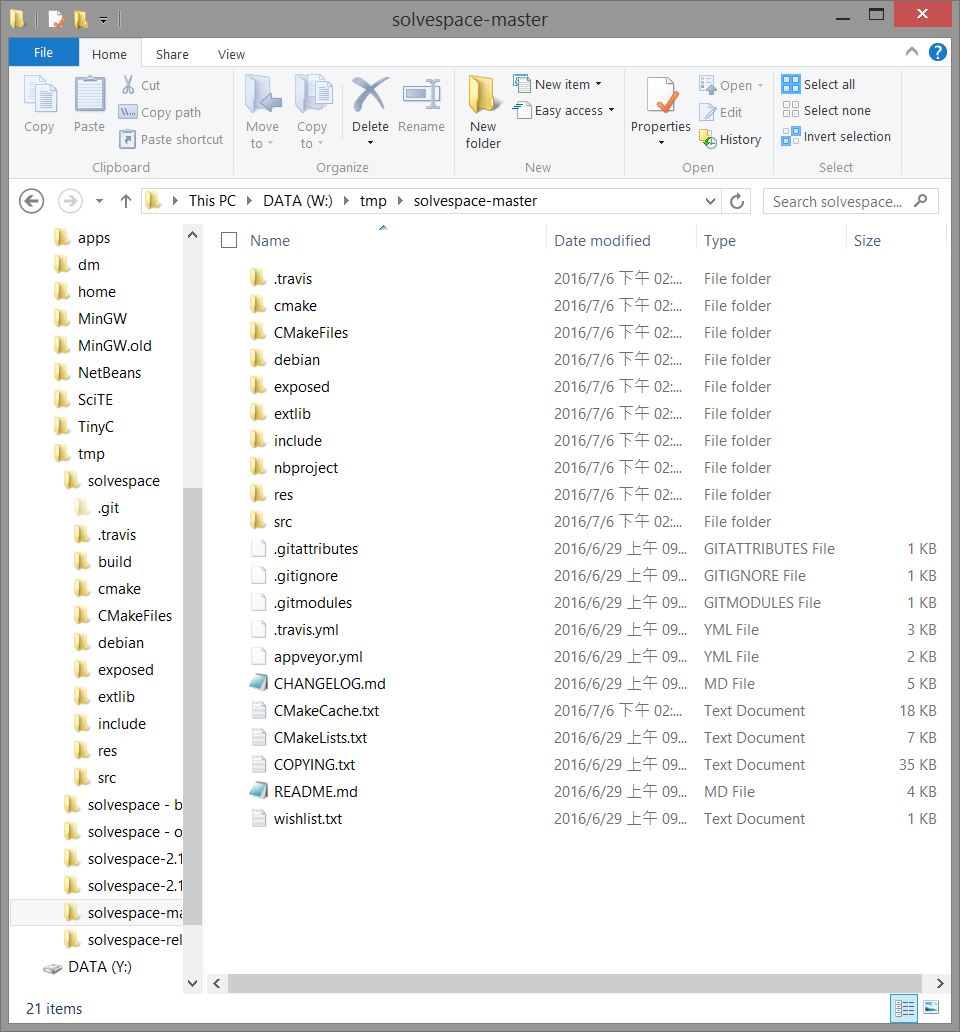Select the CHANGELOG.md file icon
Image resolution: width=960 pixels, height=1032 pixels.
(259, 683)
